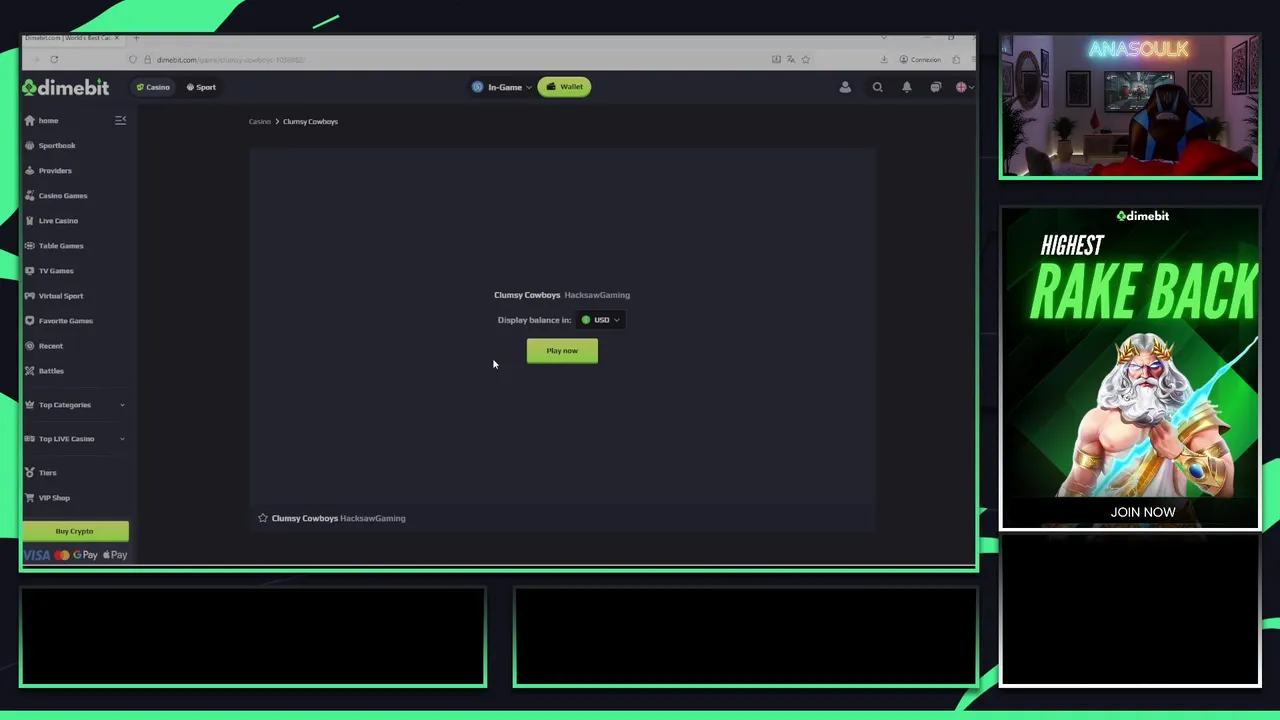Reload the browser page
The image size is (1280, 720).
click(54, 60)
